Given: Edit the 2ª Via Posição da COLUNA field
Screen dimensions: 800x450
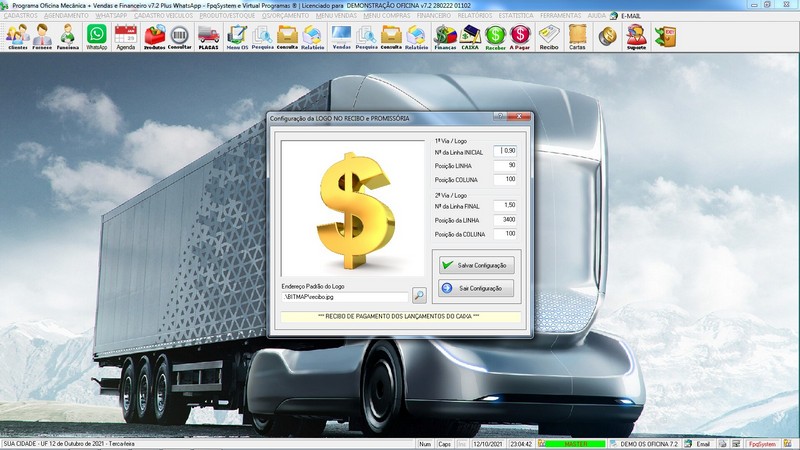Looking at the screenshot, I should 505,234.
